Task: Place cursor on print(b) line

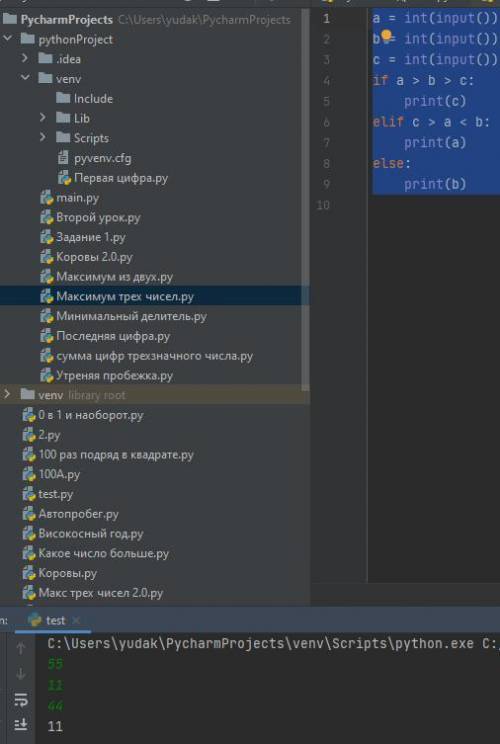Action: click(435, 184)
